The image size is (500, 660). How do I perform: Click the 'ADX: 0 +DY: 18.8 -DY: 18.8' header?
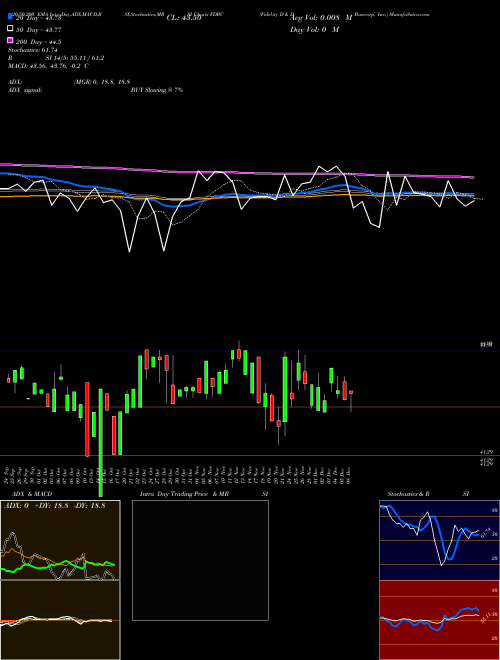[x=54, y=506]
